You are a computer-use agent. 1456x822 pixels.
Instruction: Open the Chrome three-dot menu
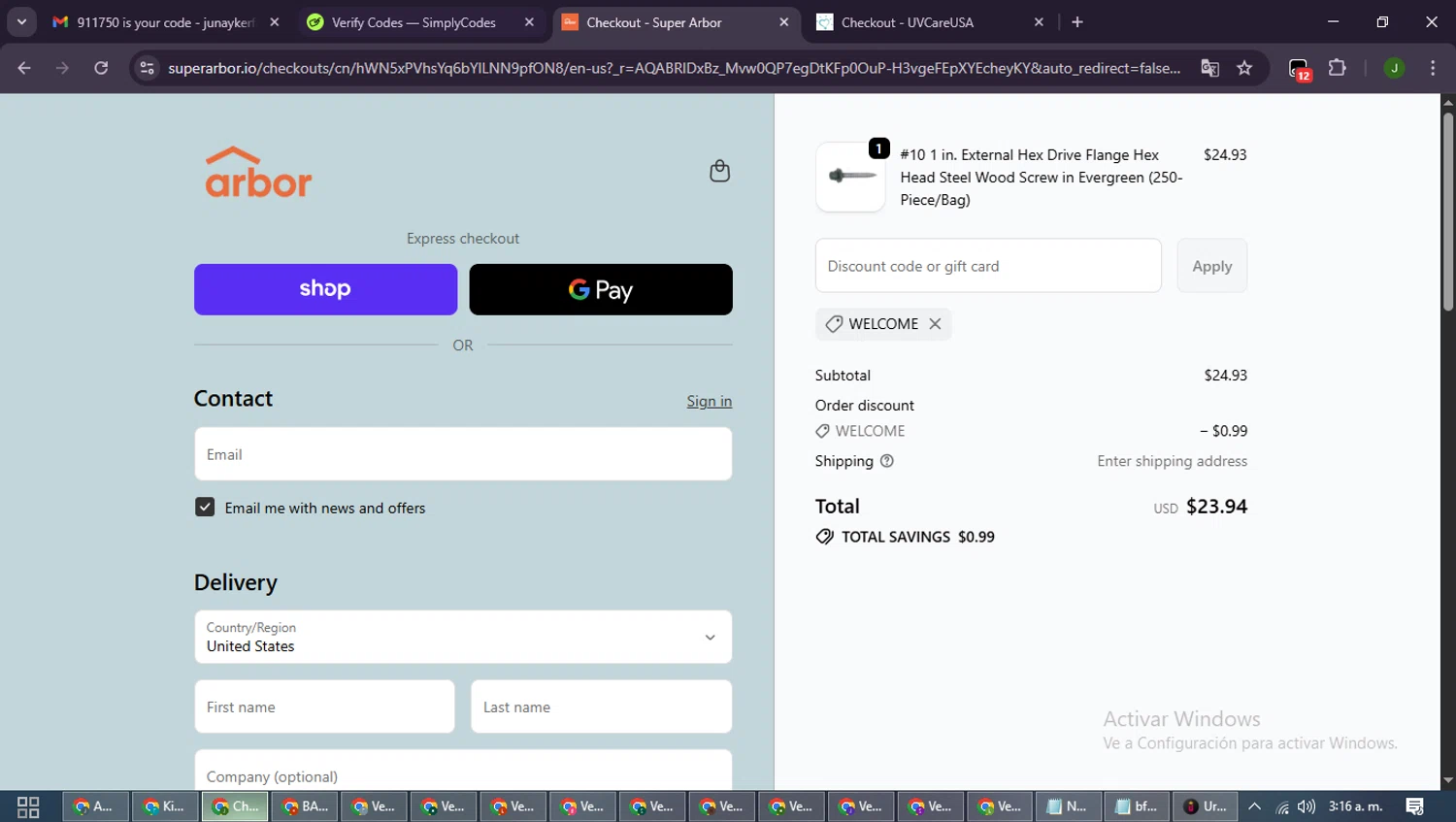click(1433, 68)
